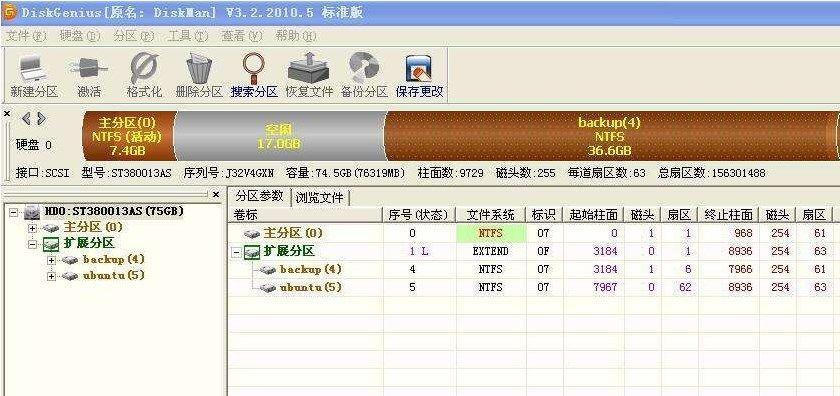This screenshot has height=396, width=840.
Task: Switch to the 分区参数 tab
Action: 259,196
